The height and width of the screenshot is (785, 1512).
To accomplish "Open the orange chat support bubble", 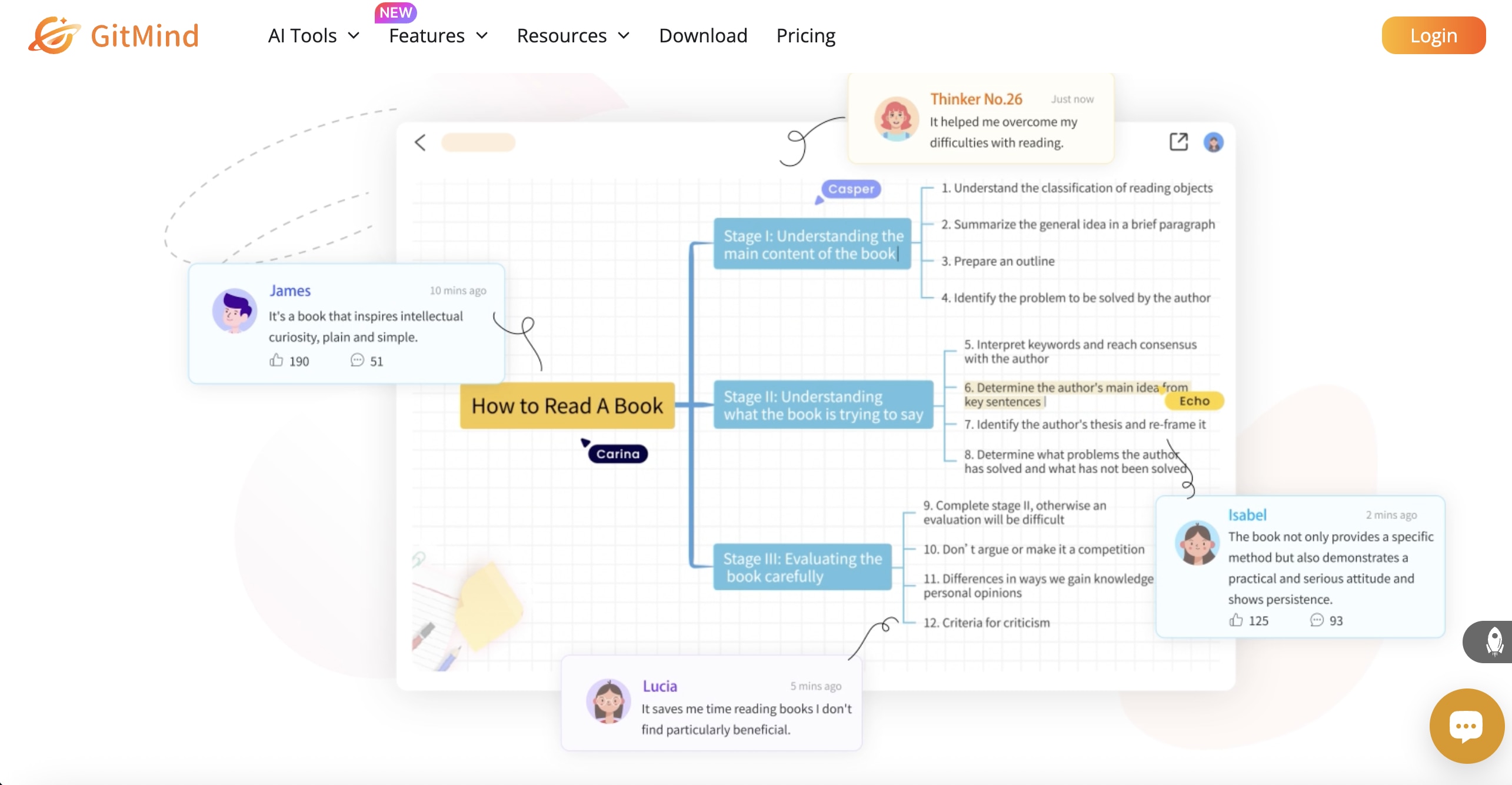I will [x=1466, y=726].
